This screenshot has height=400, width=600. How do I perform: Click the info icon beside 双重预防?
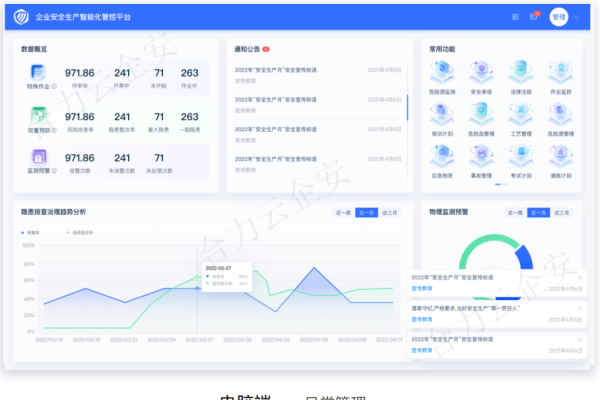tap(54, 130)
